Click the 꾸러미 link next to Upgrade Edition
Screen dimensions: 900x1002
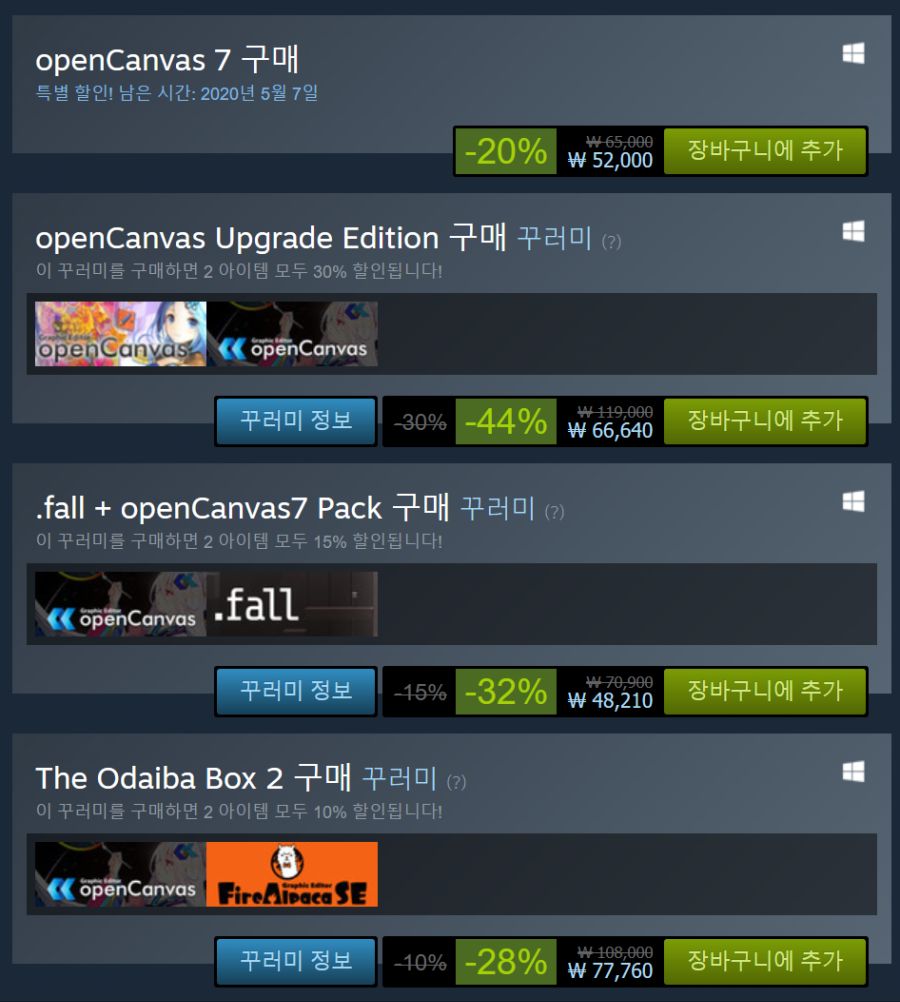click(555, 238)
